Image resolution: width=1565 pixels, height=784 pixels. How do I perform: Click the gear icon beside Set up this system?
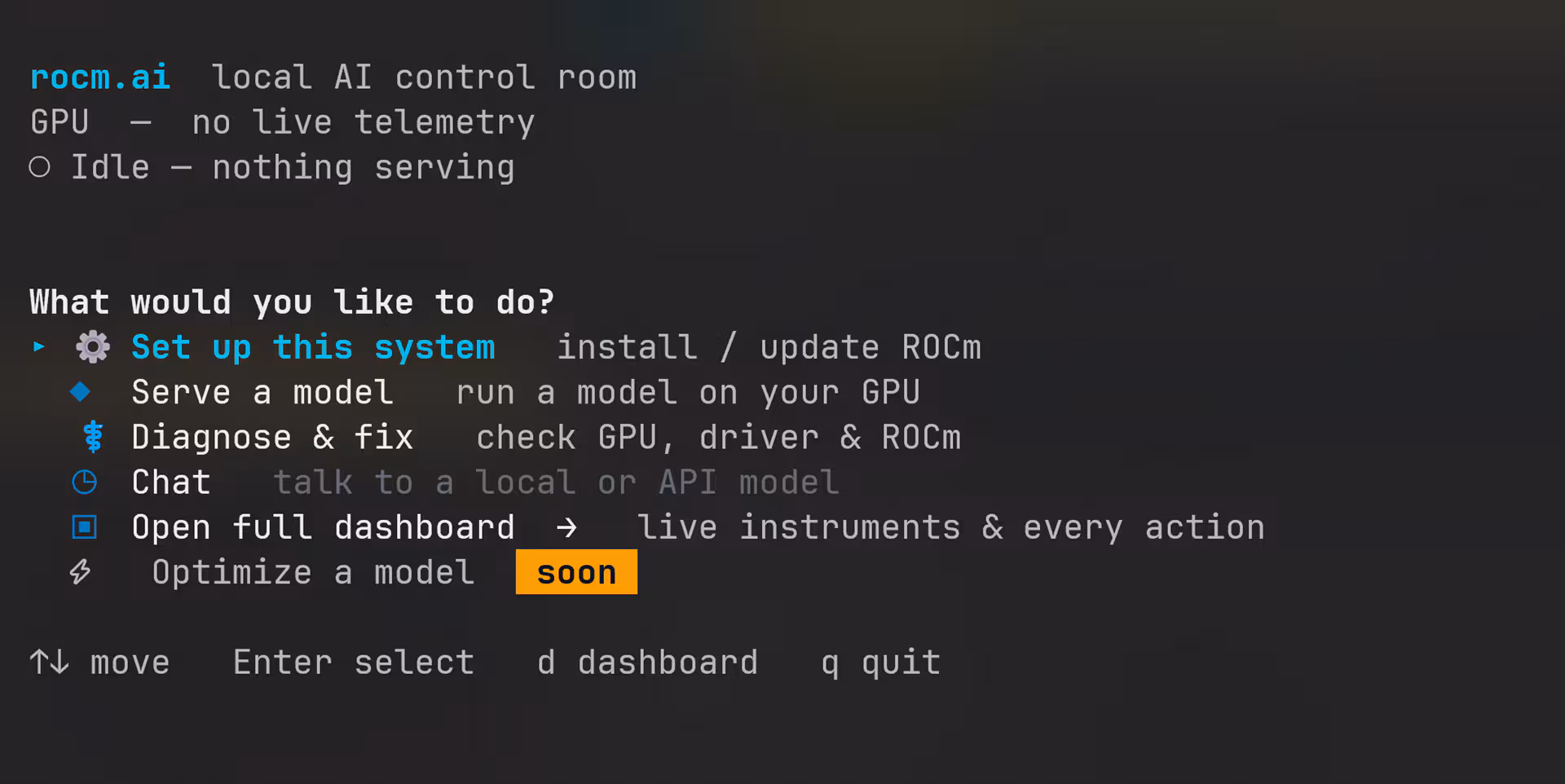(93, 347)
